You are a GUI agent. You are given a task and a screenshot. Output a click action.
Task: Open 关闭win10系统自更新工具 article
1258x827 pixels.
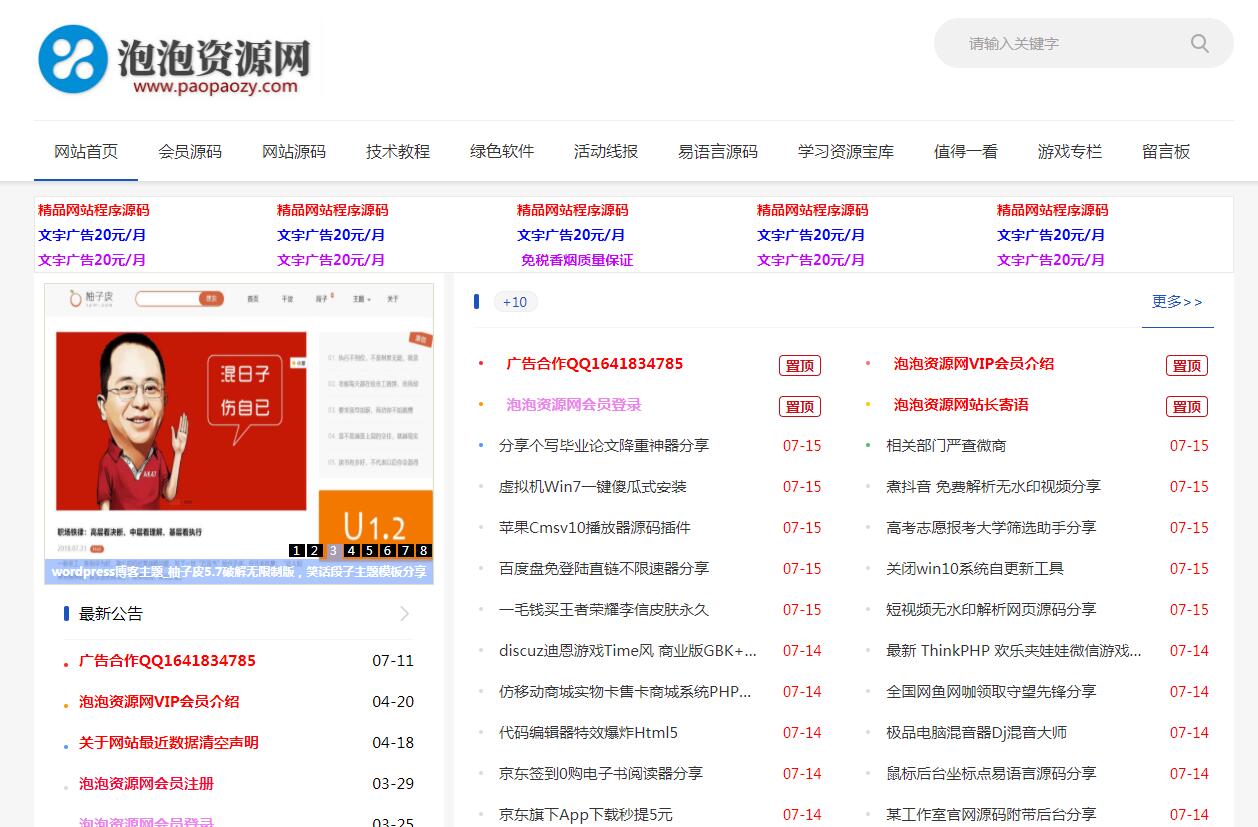pyautogui.click(x=975, y=569)
